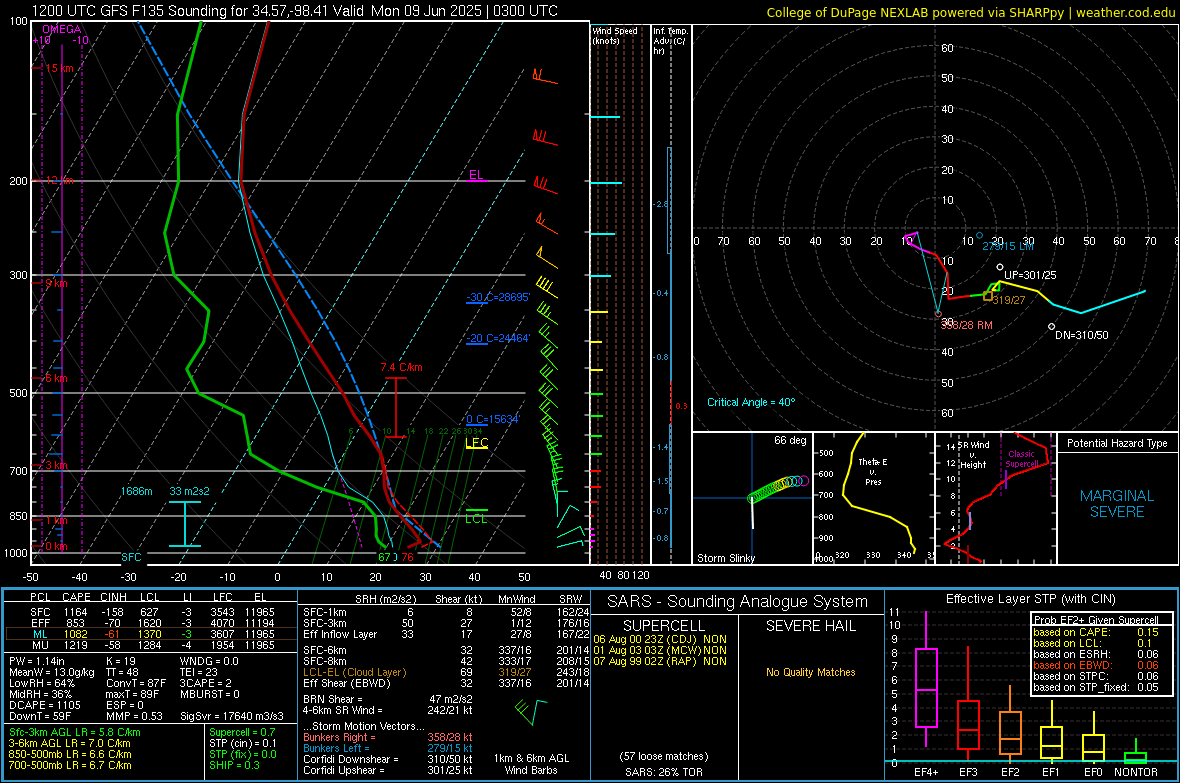Select the SFC-1km shear row
The image size is (1180, 783).
coord(446,612)
